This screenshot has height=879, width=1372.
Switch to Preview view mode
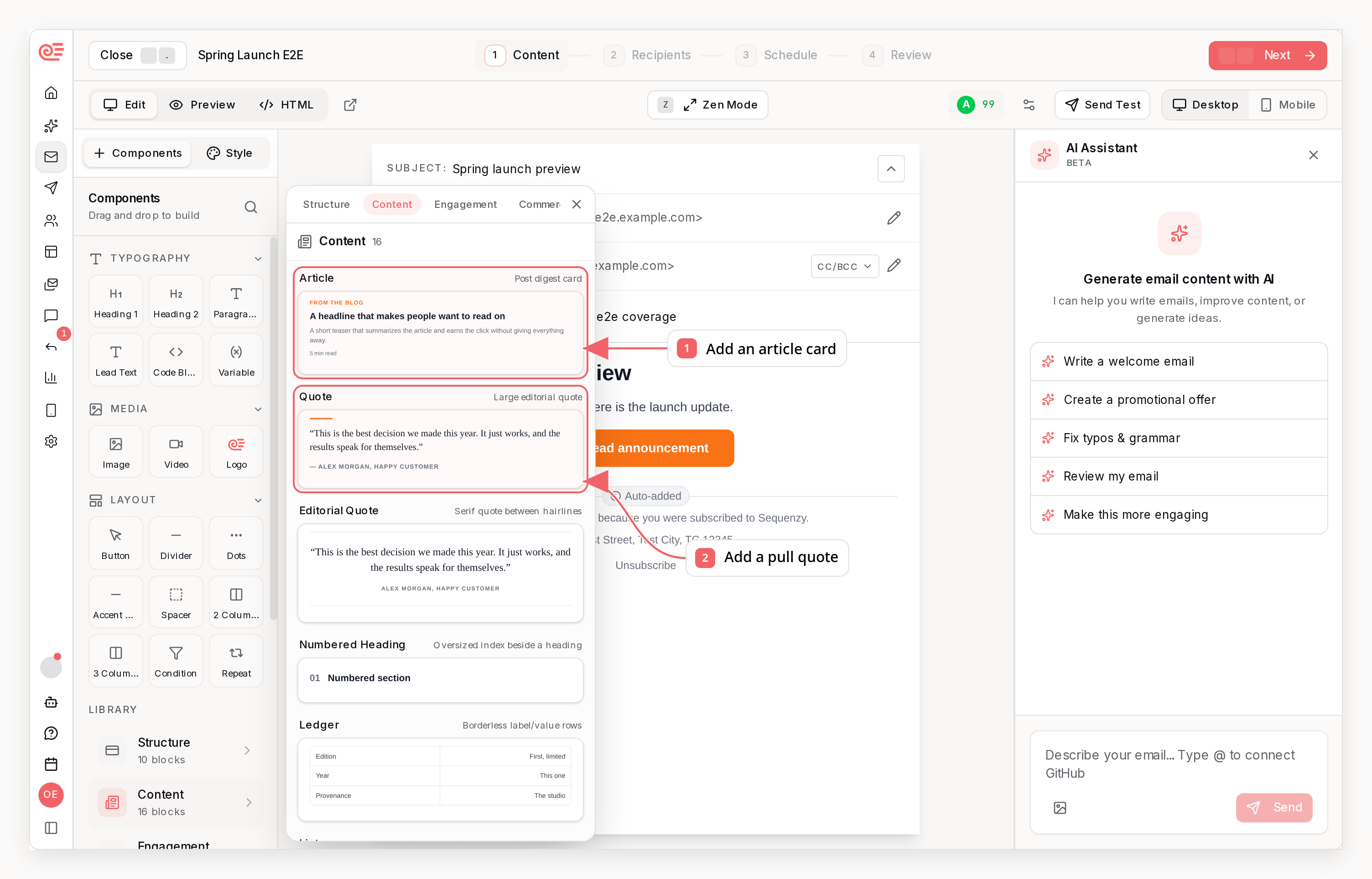point(202,104)
